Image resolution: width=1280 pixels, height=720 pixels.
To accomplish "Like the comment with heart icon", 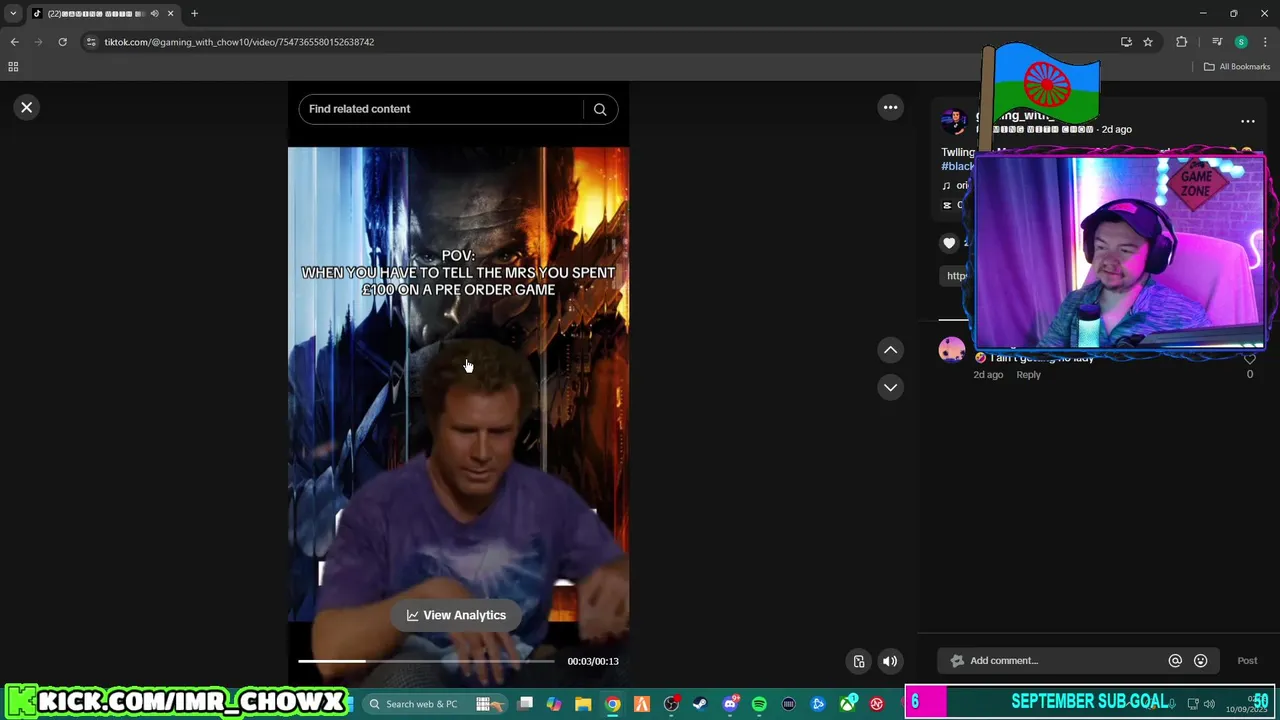I will point(1249,359).
